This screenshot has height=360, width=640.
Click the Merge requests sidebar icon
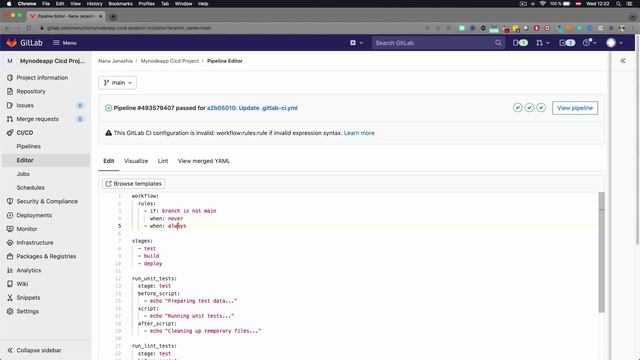coord(10,119)
